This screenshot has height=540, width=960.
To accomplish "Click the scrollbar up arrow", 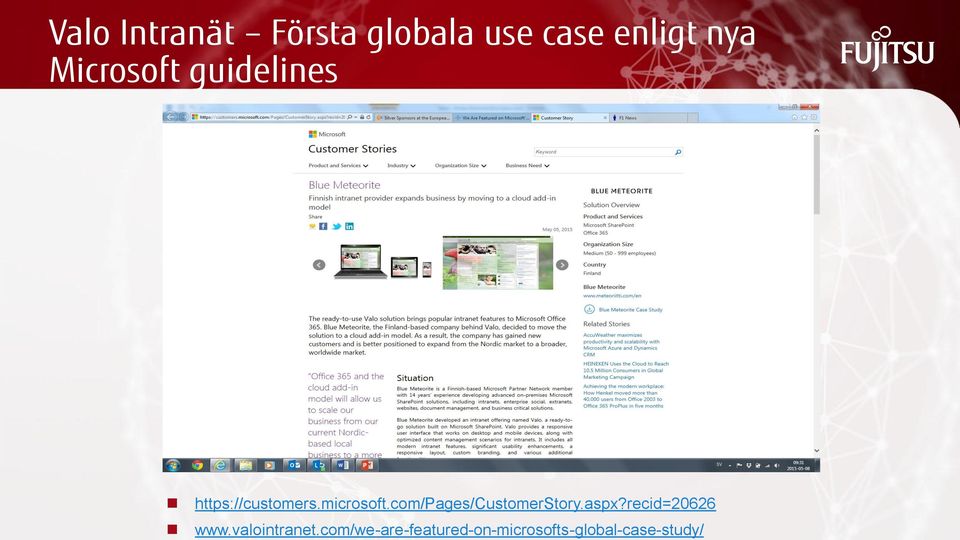I will coord(816,130).
